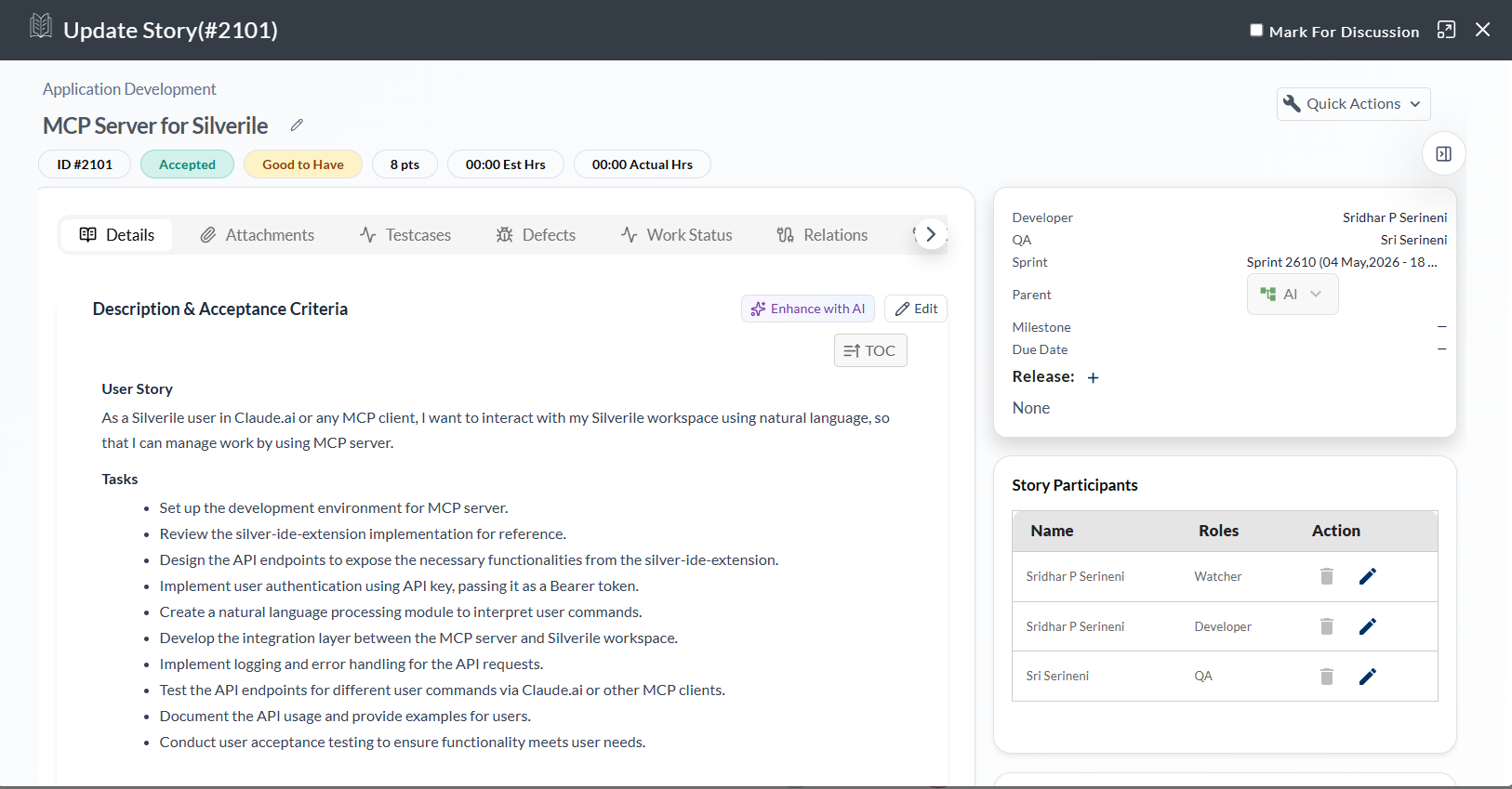Screen dimensions: 1512x789
Task: Click the Milestone empty value dash
Action: click(1442, 327)
